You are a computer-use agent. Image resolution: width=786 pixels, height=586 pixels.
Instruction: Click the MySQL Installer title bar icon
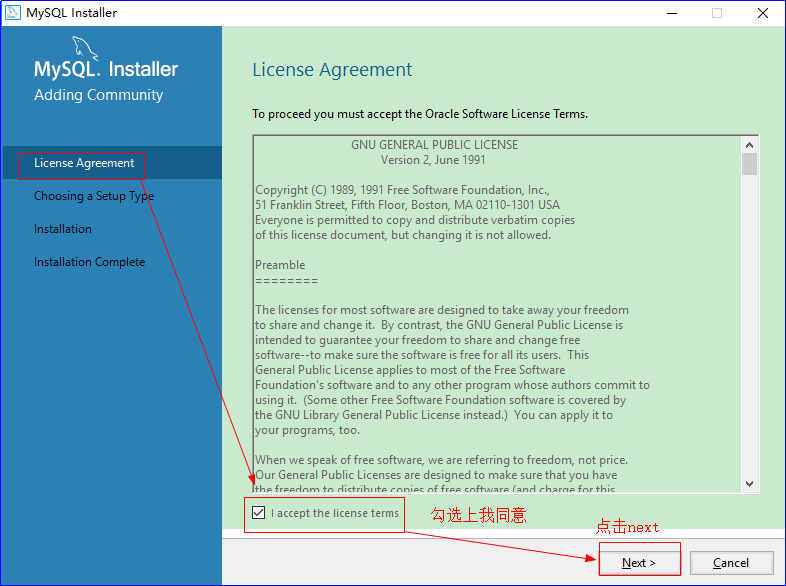[x=13, y=13]
